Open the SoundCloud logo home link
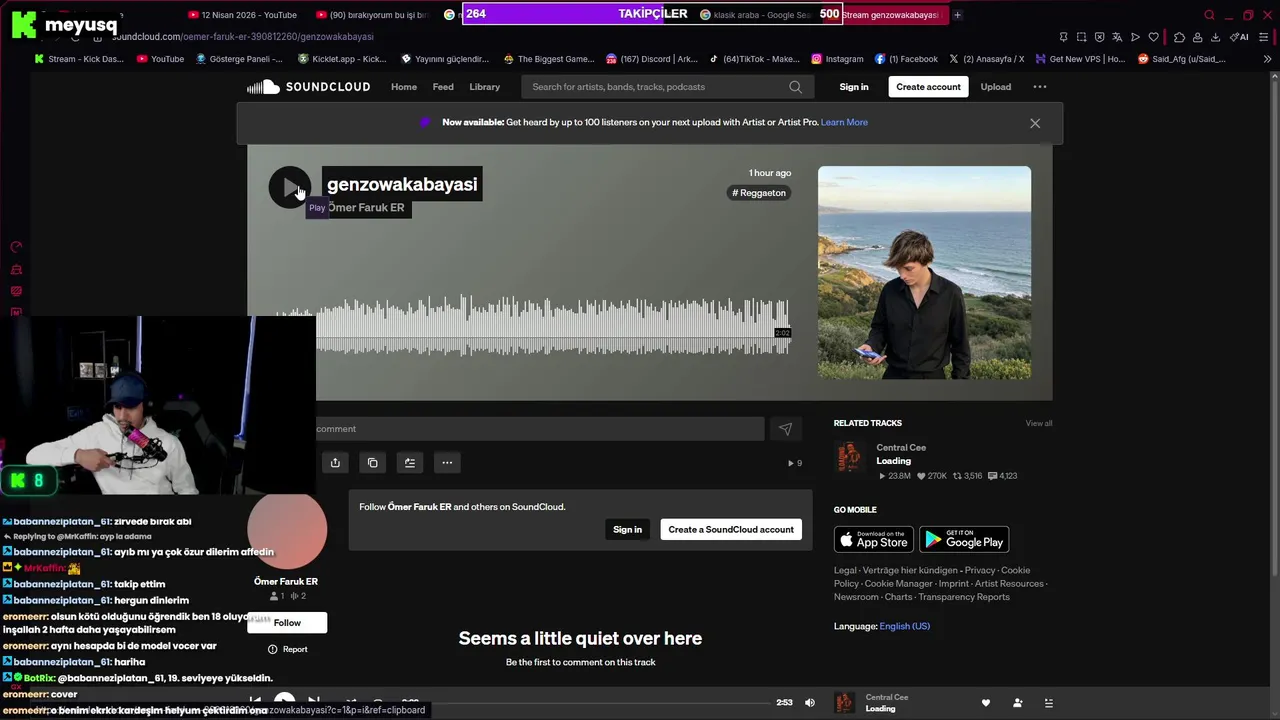The height and width of the screenshot is (720, 1280). click(309, 87)
